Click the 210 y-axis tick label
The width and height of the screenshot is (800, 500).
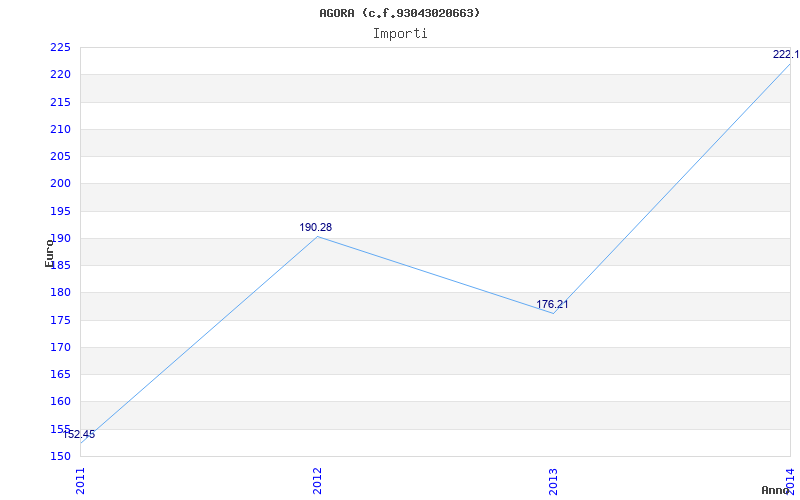click(59, 130)
